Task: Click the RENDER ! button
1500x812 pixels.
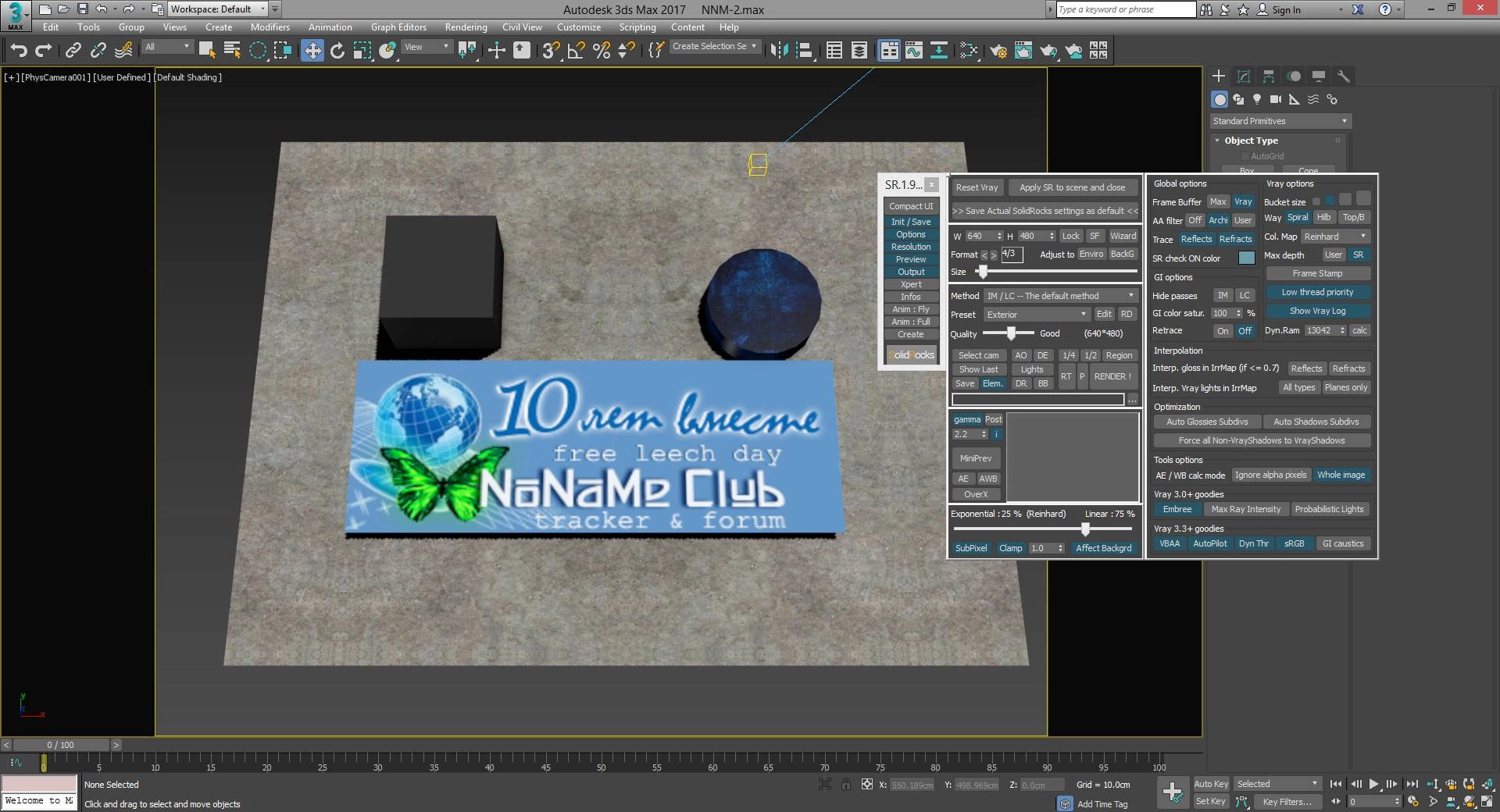Action: point(1112,376)
